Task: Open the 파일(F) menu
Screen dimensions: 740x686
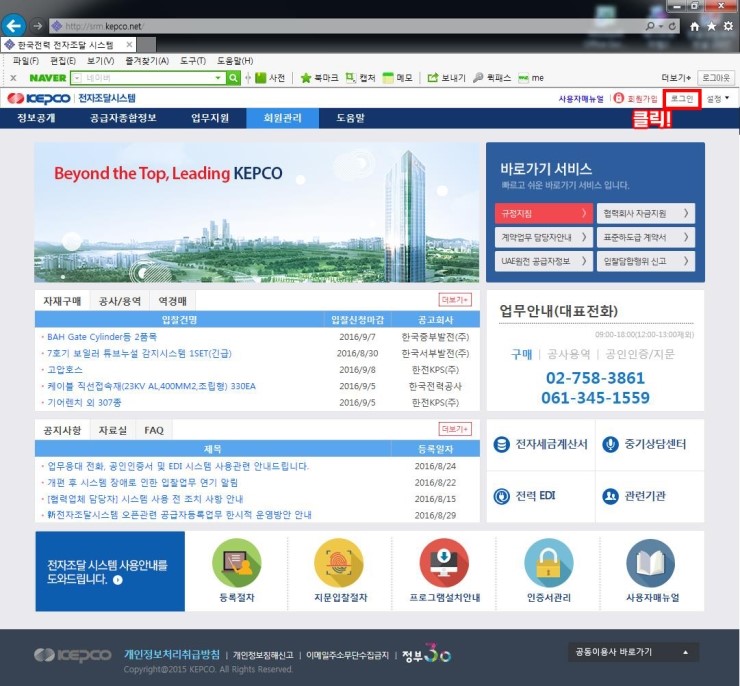Action: pyautogui.click(x=25, y=61)
